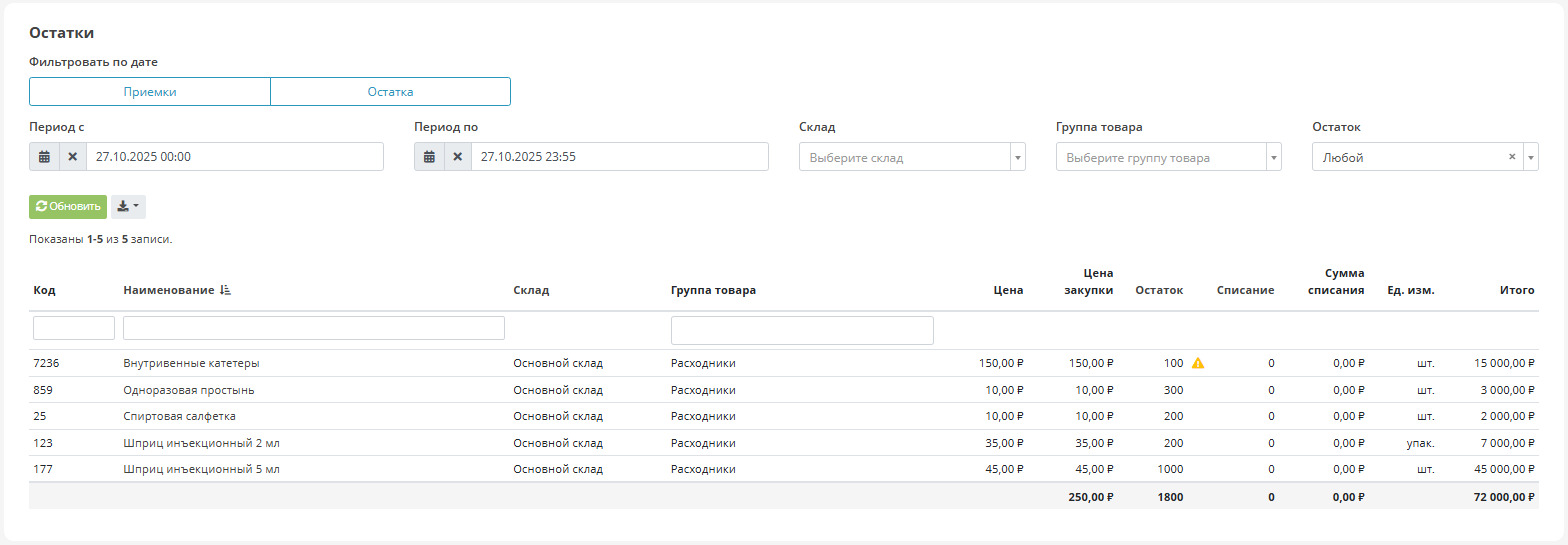Clear the Период по date value
The image size is (1568, 545).
click(457, 157)
